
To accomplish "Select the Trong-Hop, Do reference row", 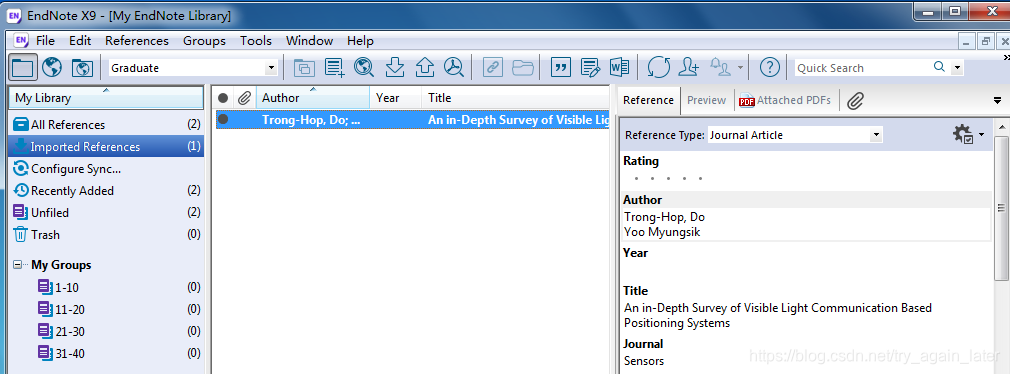I will pos(412,119).
